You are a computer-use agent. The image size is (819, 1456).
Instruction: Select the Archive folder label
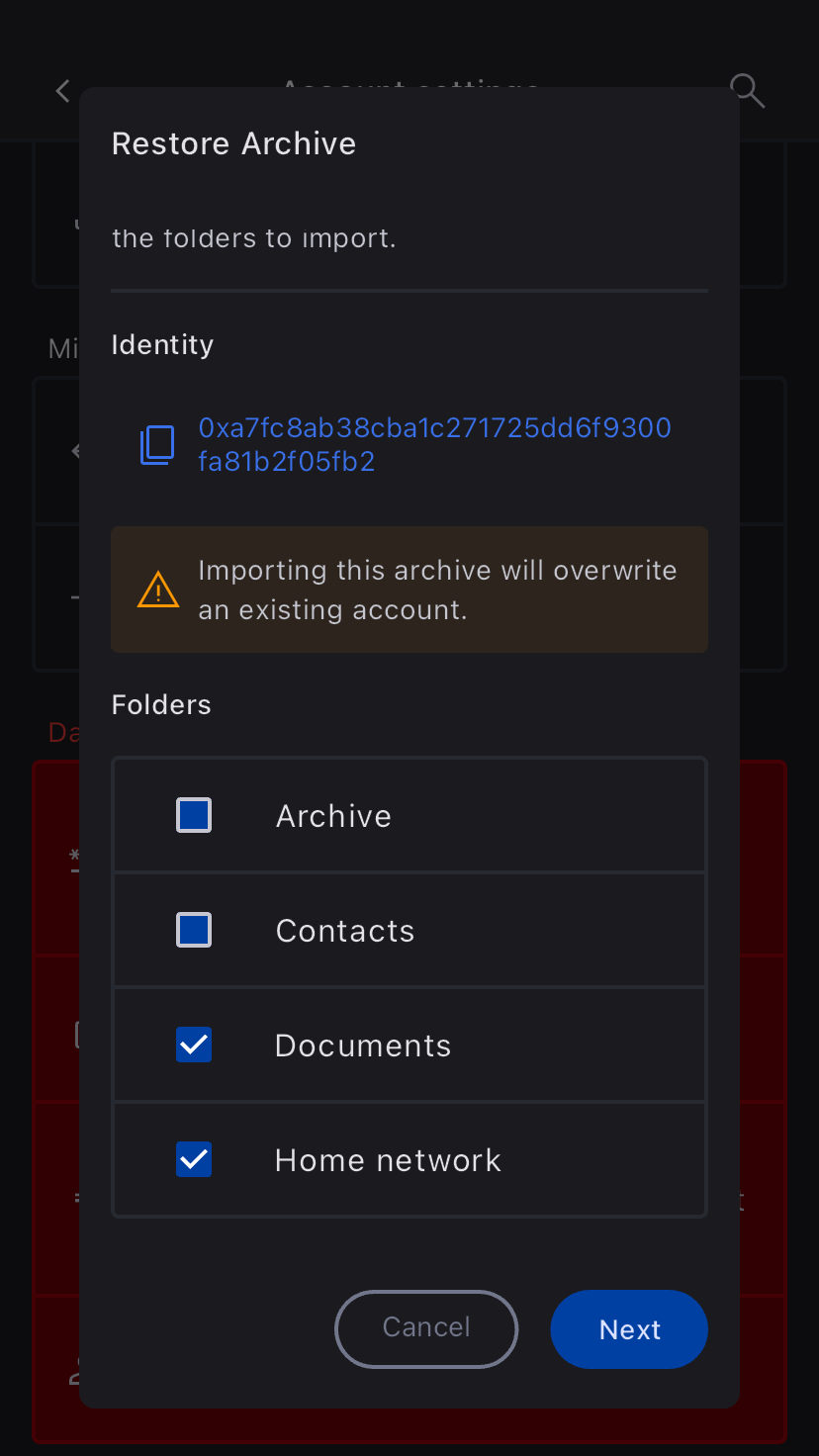[333, 816]
